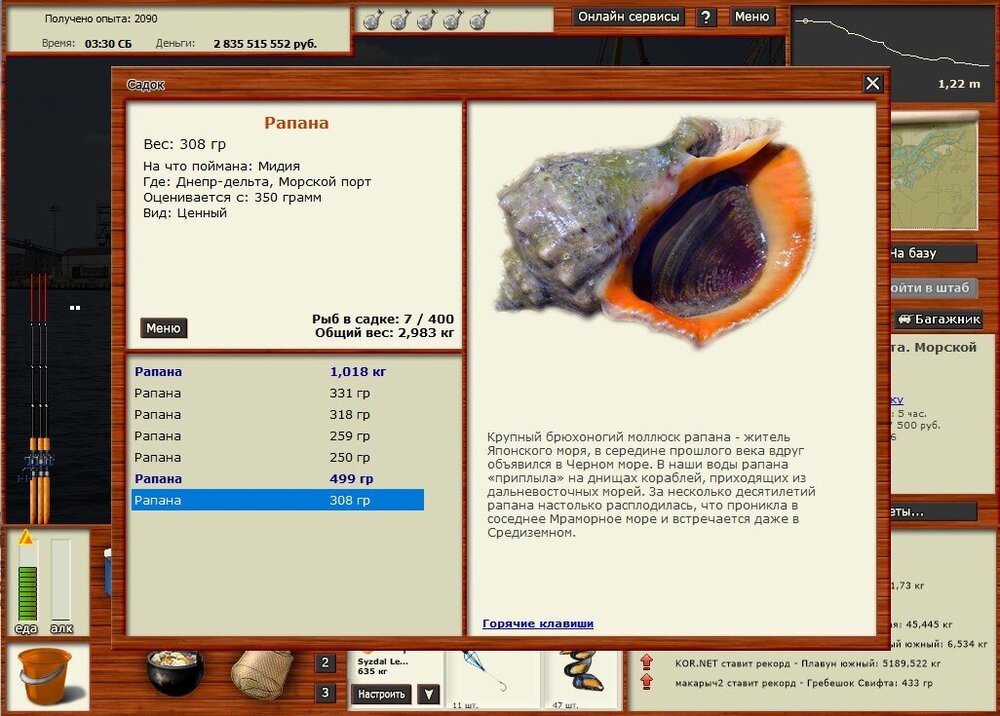Screen dimensions: 1000x716
Task: Open the Горячие клавиши link
Action: pos(538,624)
